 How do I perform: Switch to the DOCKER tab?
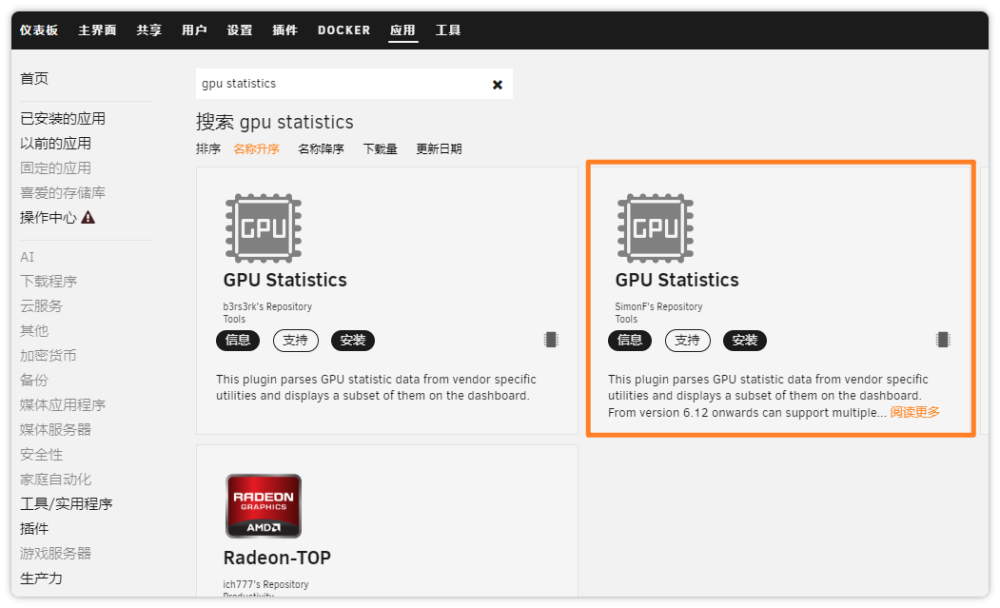(x=344, y=30)
